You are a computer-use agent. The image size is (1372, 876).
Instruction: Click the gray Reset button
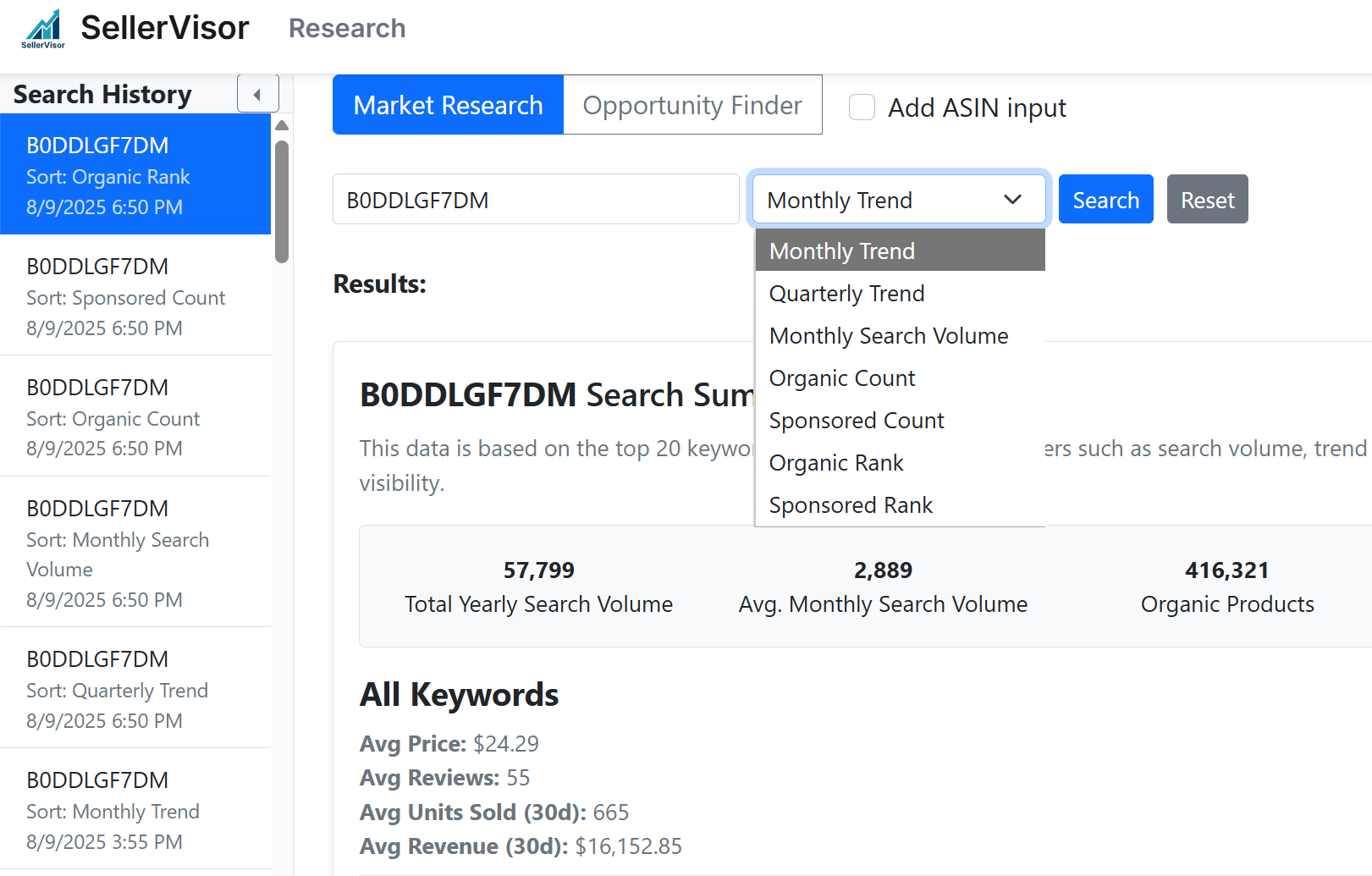(1207, 200)
